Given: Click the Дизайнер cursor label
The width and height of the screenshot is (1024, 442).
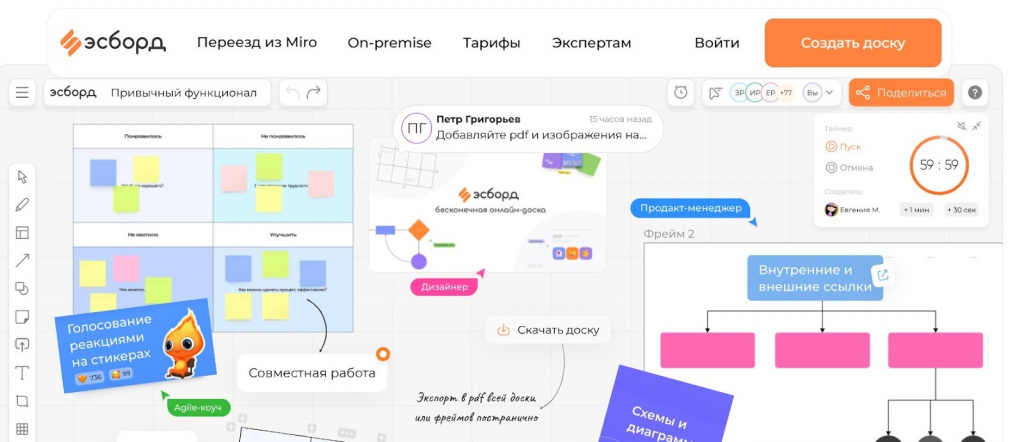Looking at the screenshot, I should (x=444, y=287).
